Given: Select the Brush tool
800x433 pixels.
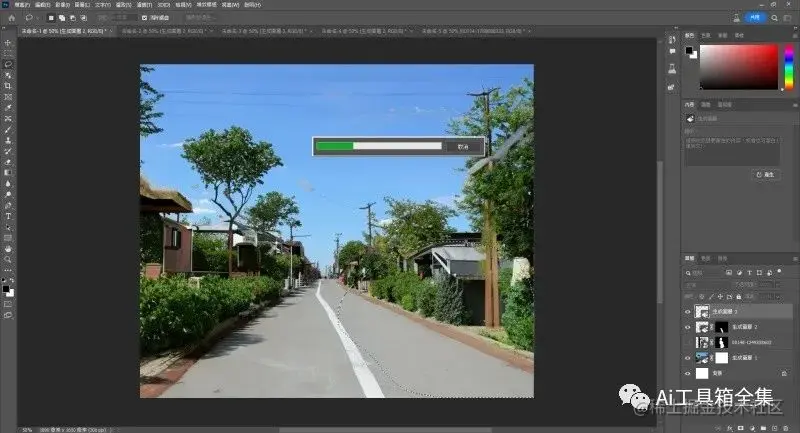Looking at the screenshot, I should point(8,130).
